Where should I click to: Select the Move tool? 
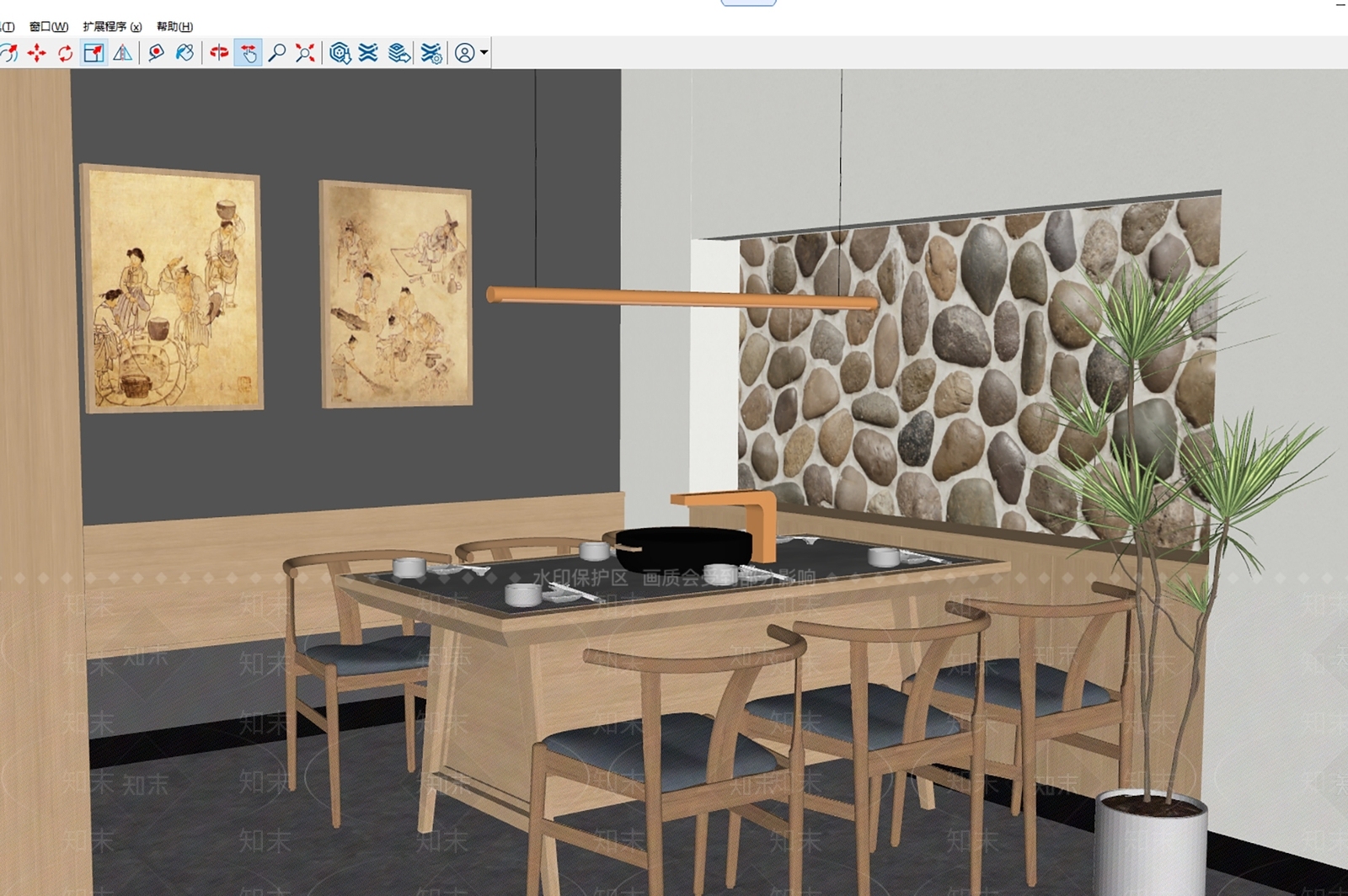pyautogui.click(x=37, y=53)
